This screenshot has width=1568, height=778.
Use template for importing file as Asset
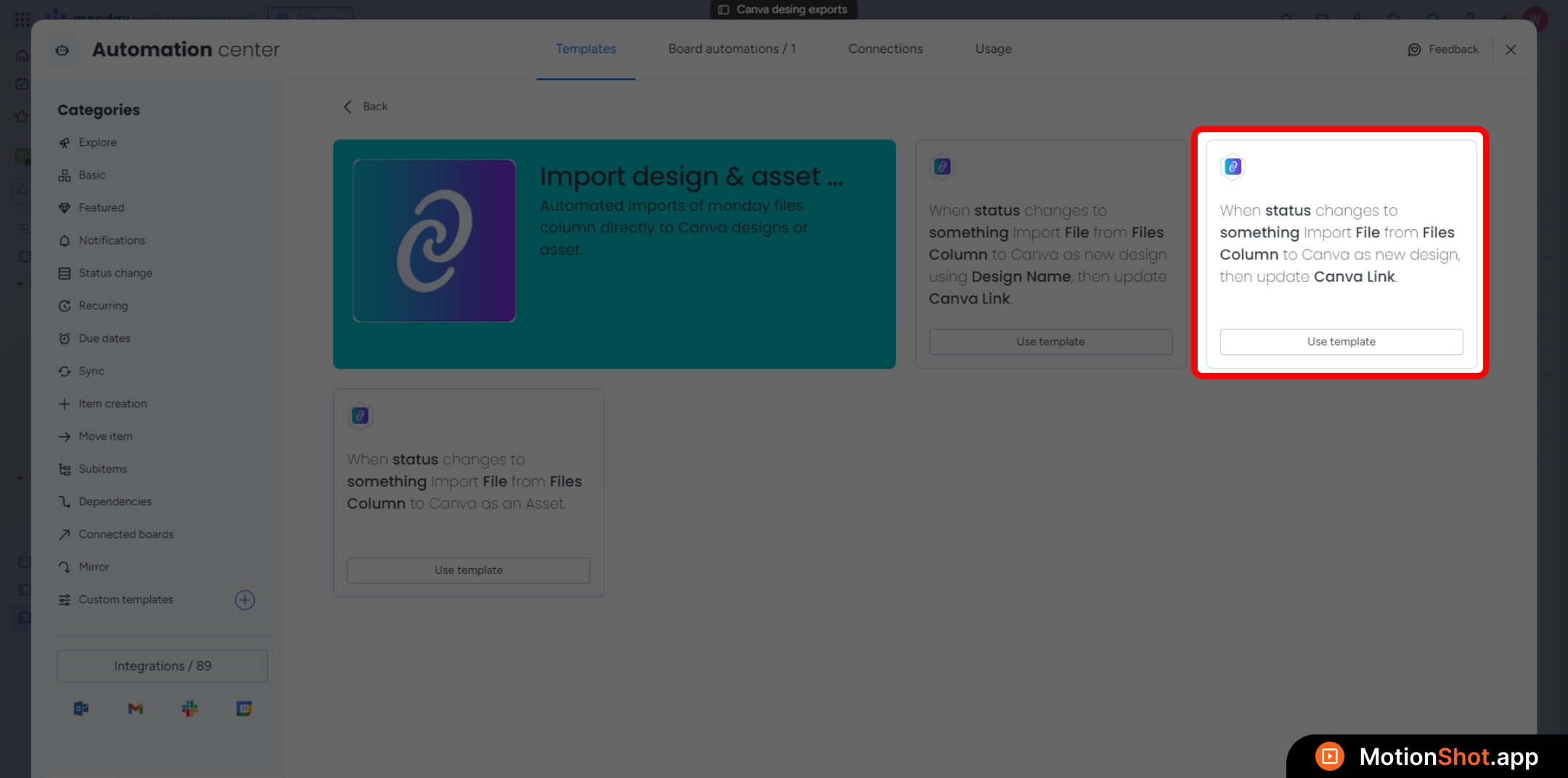tap(468, 570)
